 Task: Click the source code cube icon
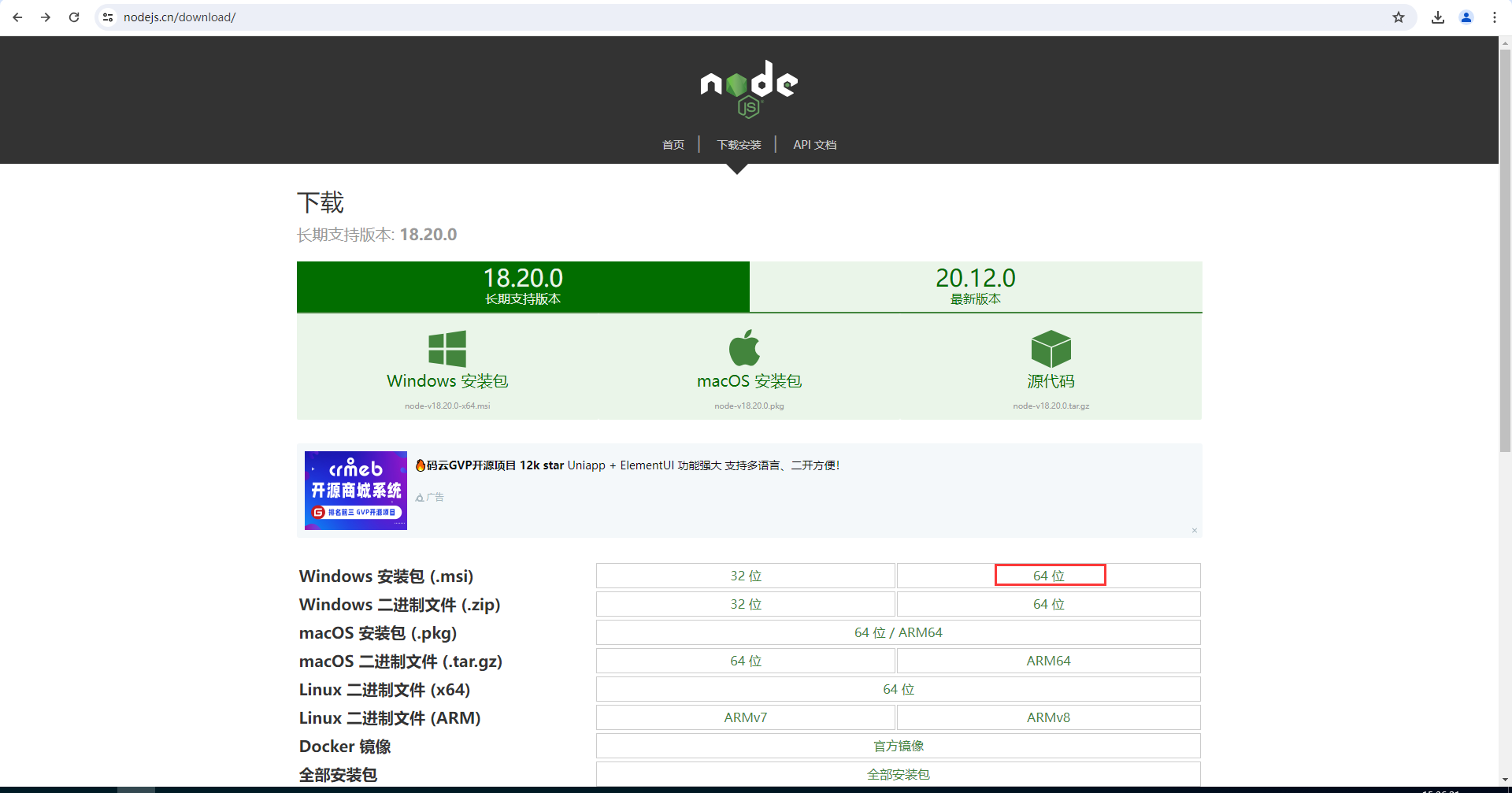coord(1051,349)
